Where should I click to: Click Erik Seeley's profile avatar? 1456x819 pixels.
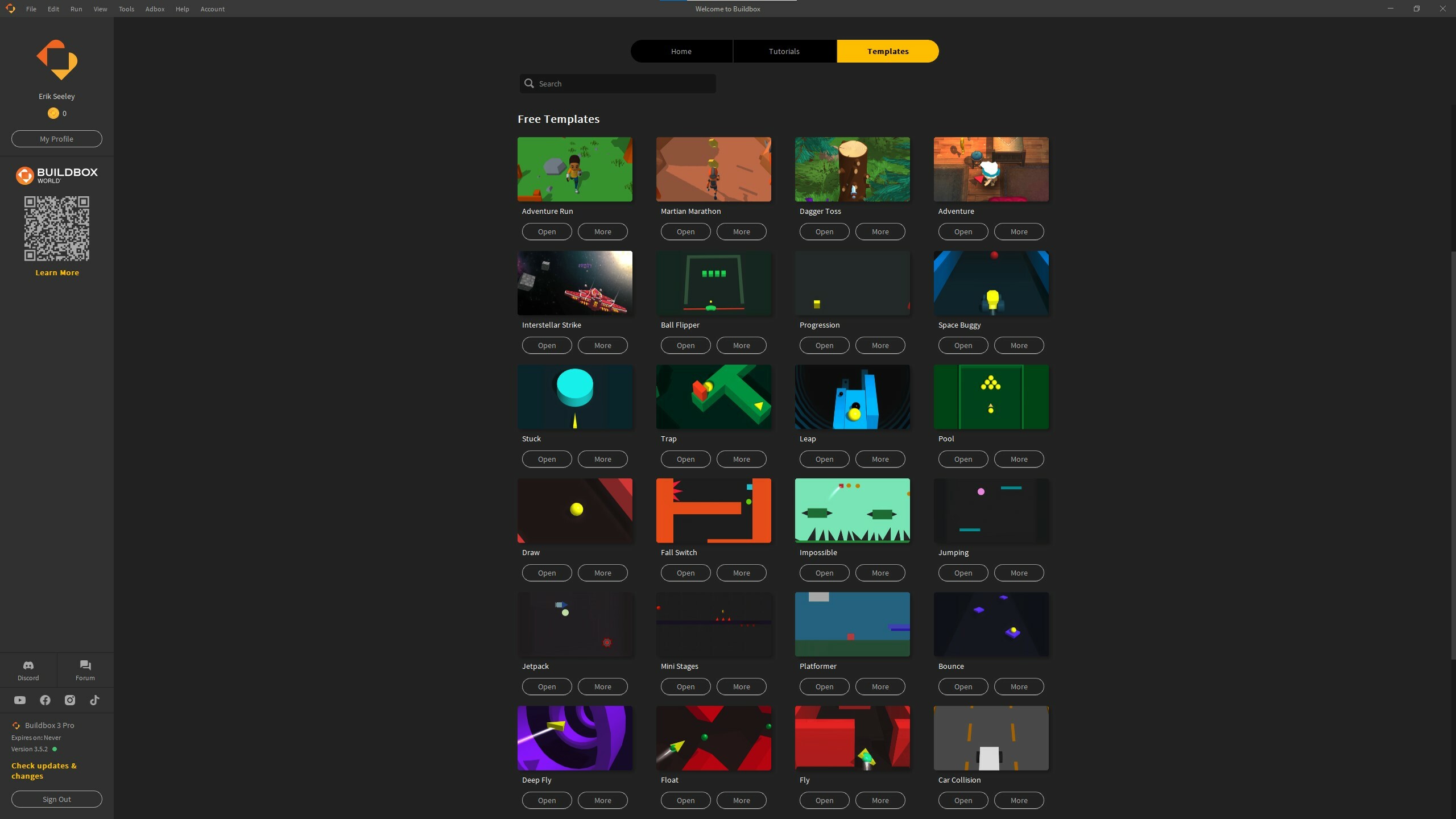tap(57, 59)
